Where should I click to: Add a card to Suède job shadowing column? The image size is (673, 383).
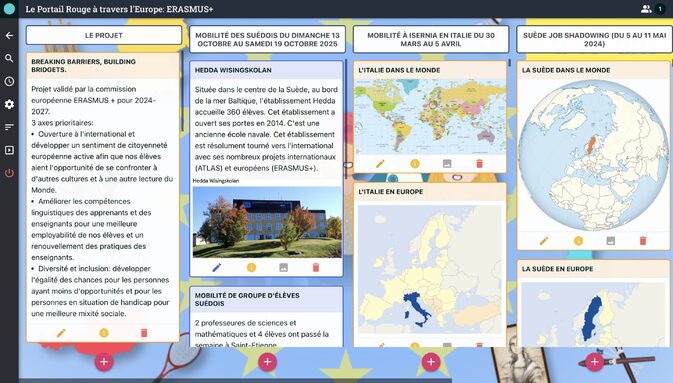(x=594, y=362)
